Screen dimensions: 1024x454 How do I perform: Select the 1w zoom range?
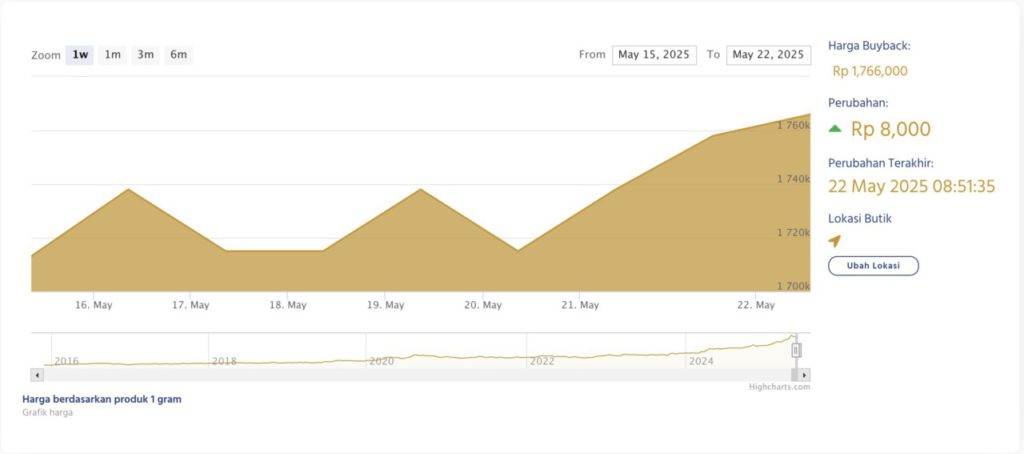80,55
